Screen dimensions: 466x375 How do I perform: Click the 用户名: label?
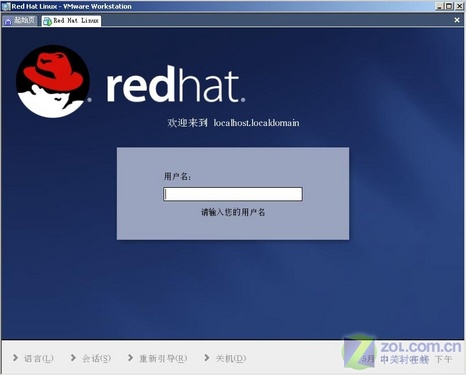[x=177, y=176]
